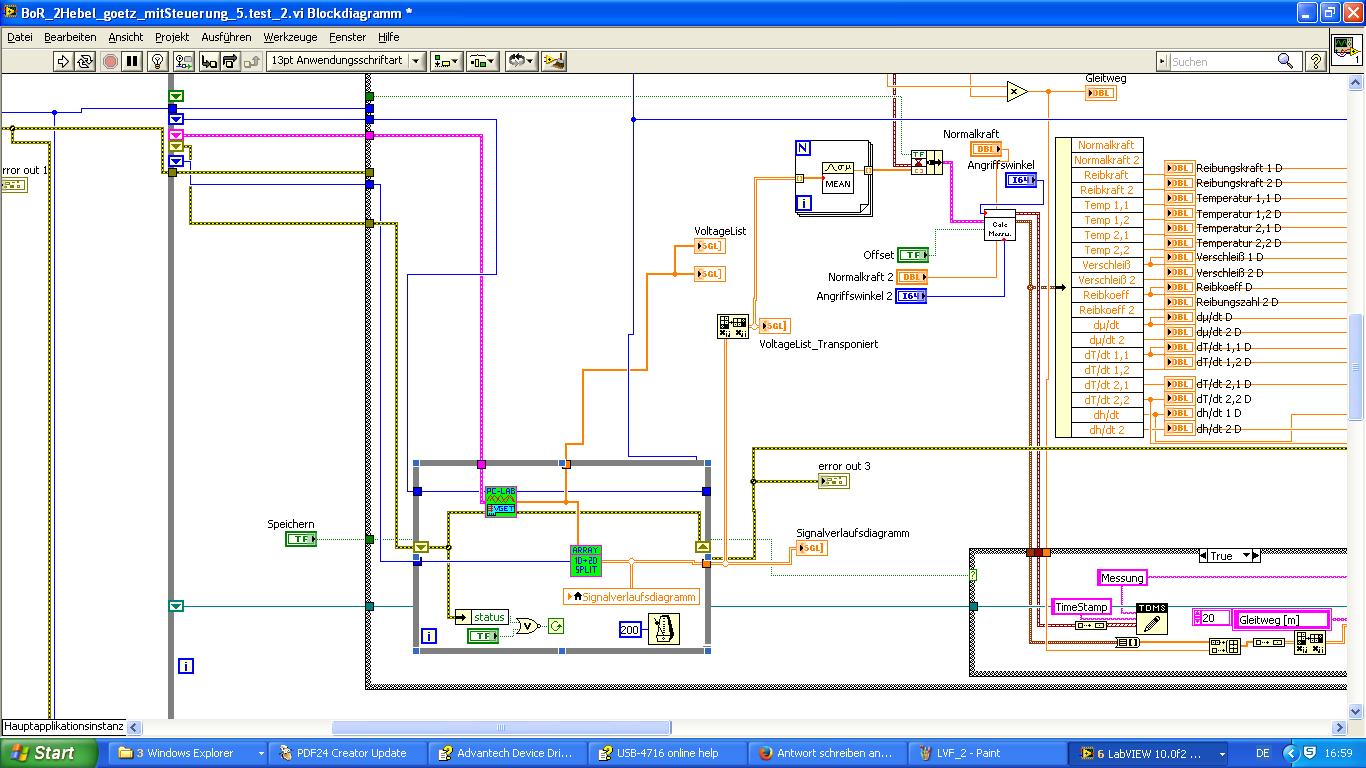The height and width of the screenshot is (768, 1366).
Task: Open the Werkzeuge menu
Action: click(x=290, y=37)
